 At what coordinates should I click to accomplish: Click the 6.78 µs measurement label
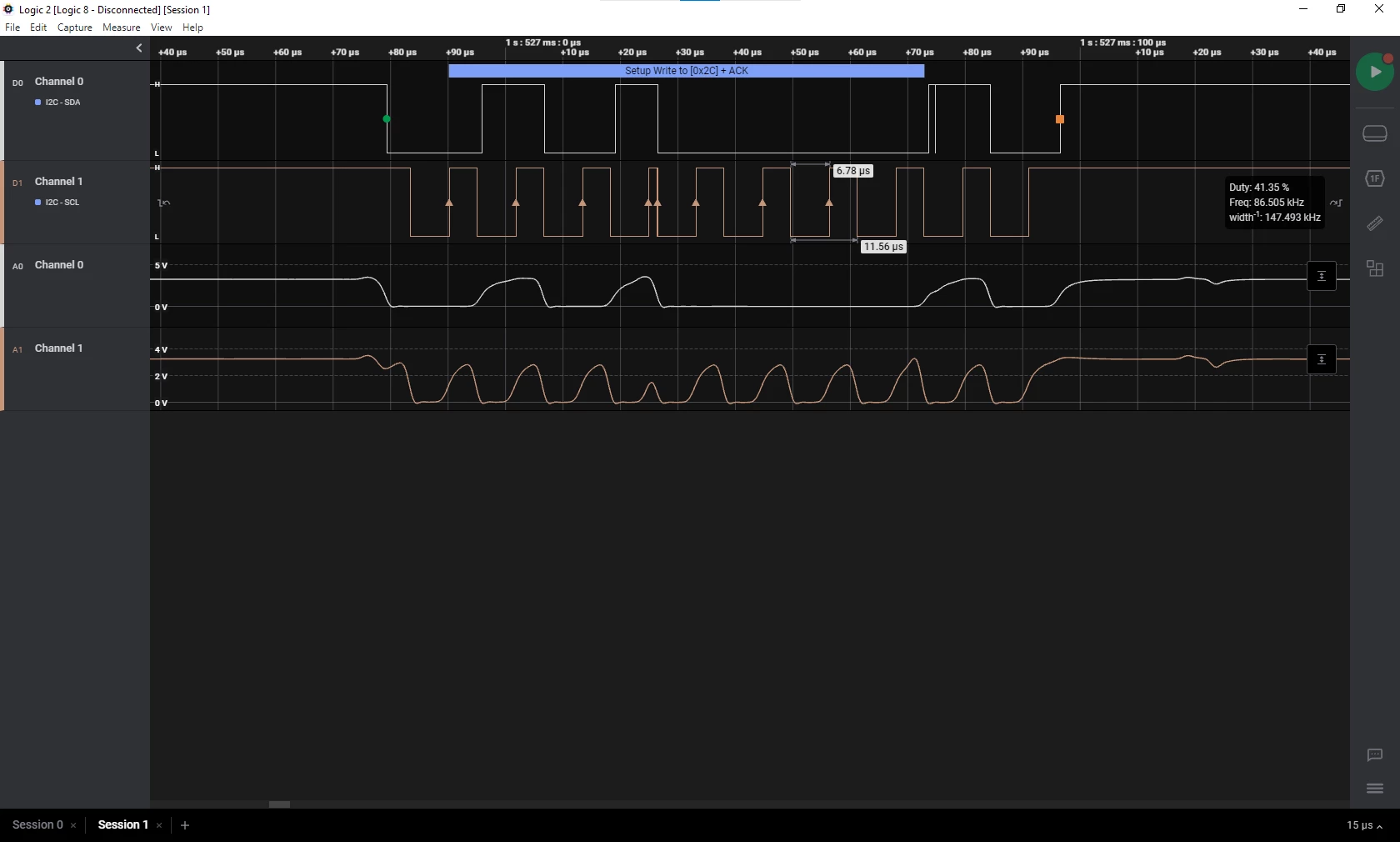[853, 171]
